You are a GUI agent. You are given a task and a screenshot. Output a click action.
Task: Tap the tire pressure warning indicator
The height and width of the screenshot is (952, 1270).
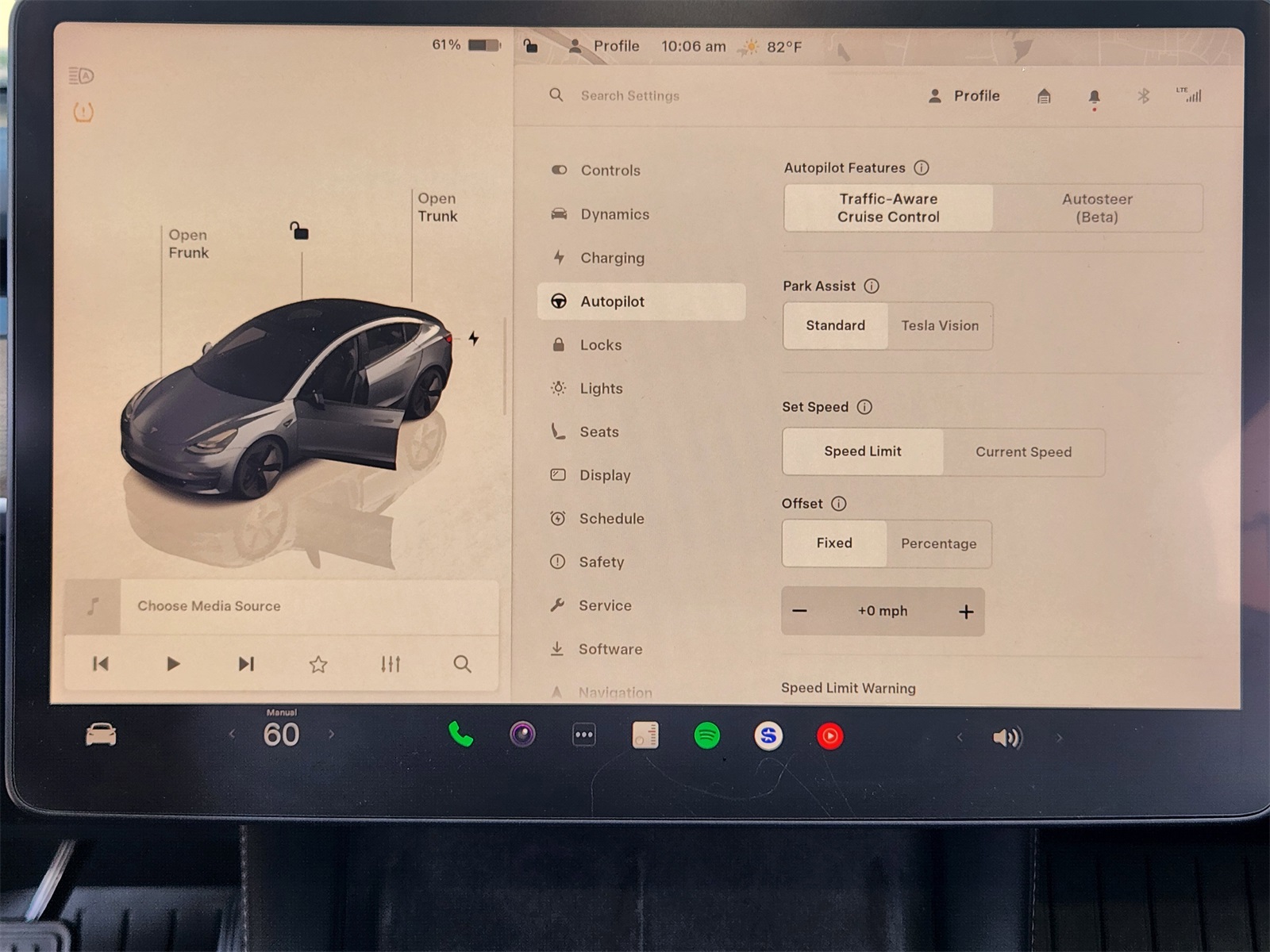click(83, 112)
